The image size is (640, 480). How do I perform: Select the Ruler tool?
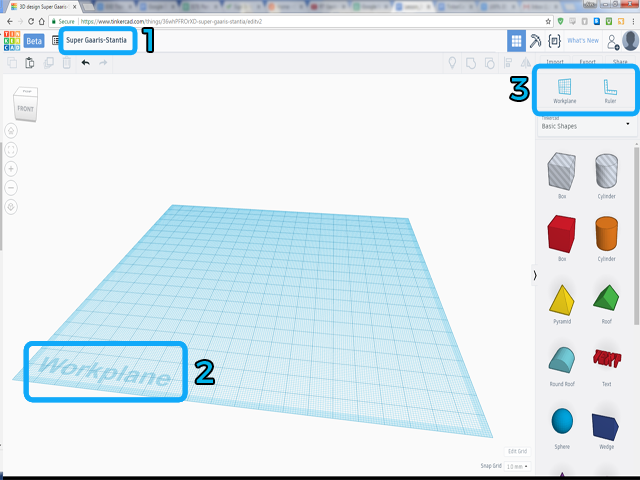point(610,91)
